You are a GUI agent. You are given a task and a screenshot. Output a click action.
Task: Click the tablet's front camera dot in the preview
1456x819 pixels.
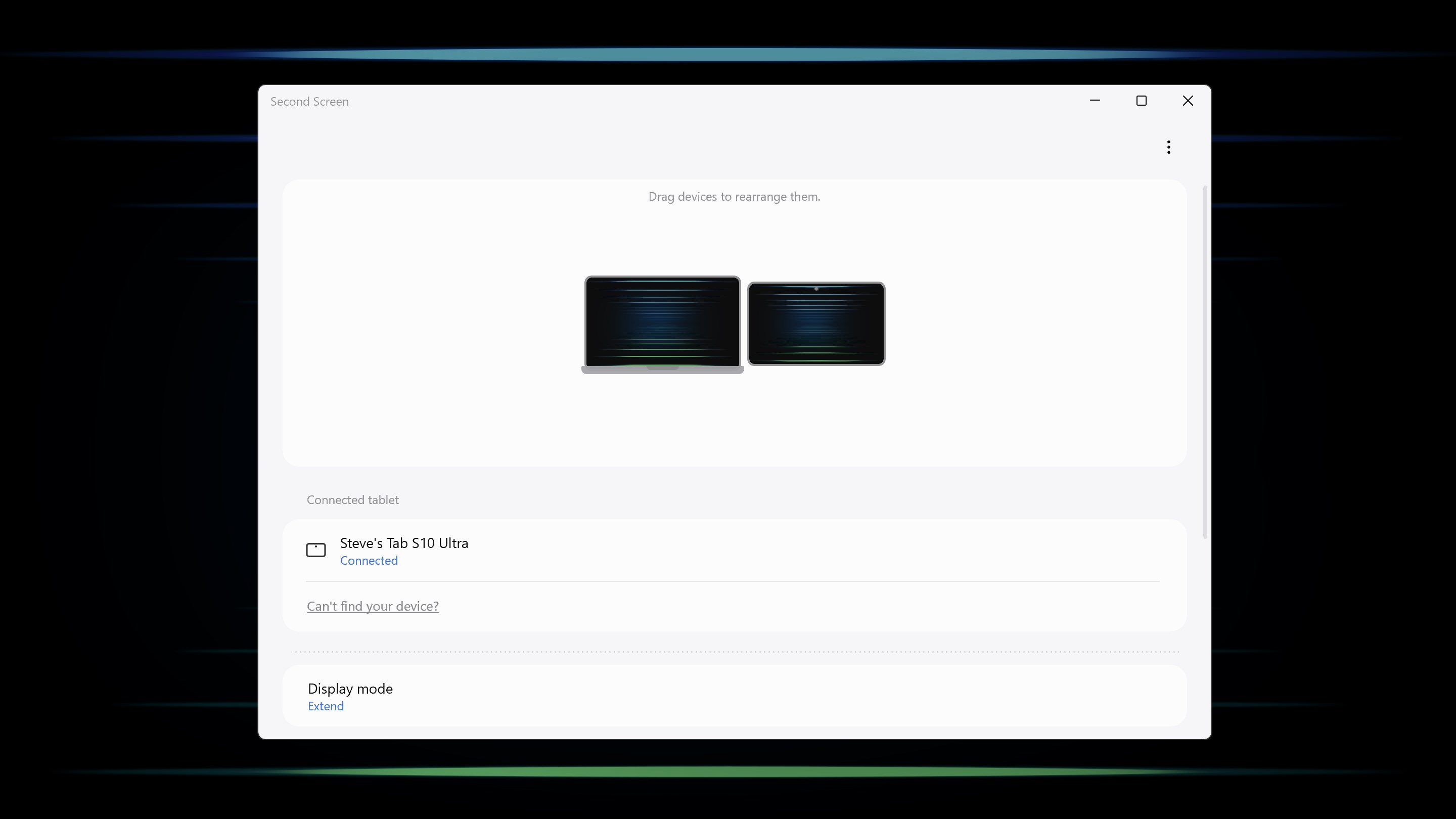click(817, 288)
